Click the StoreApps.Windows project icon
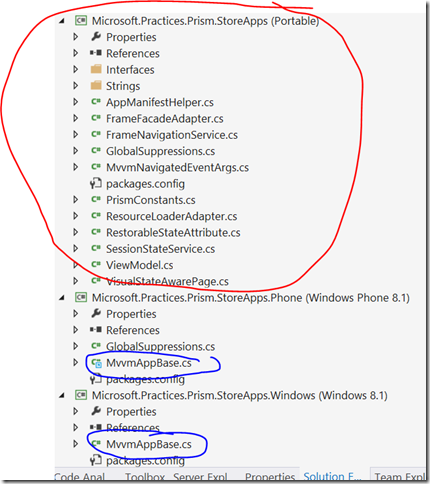 coord(81,395)
